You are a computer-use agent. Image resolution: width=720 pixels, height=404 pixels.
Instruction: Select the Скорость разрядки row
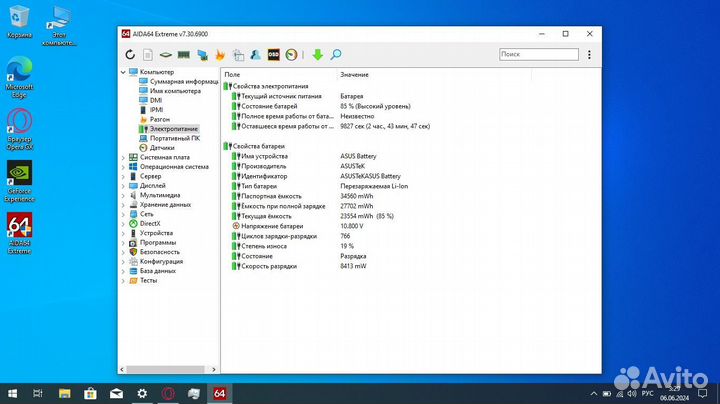coord(299,266)
